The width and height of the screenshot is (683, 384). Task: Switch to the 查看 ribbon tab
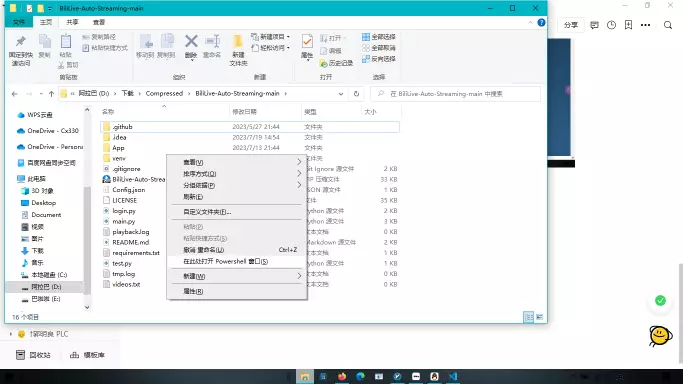coord(99,22)
